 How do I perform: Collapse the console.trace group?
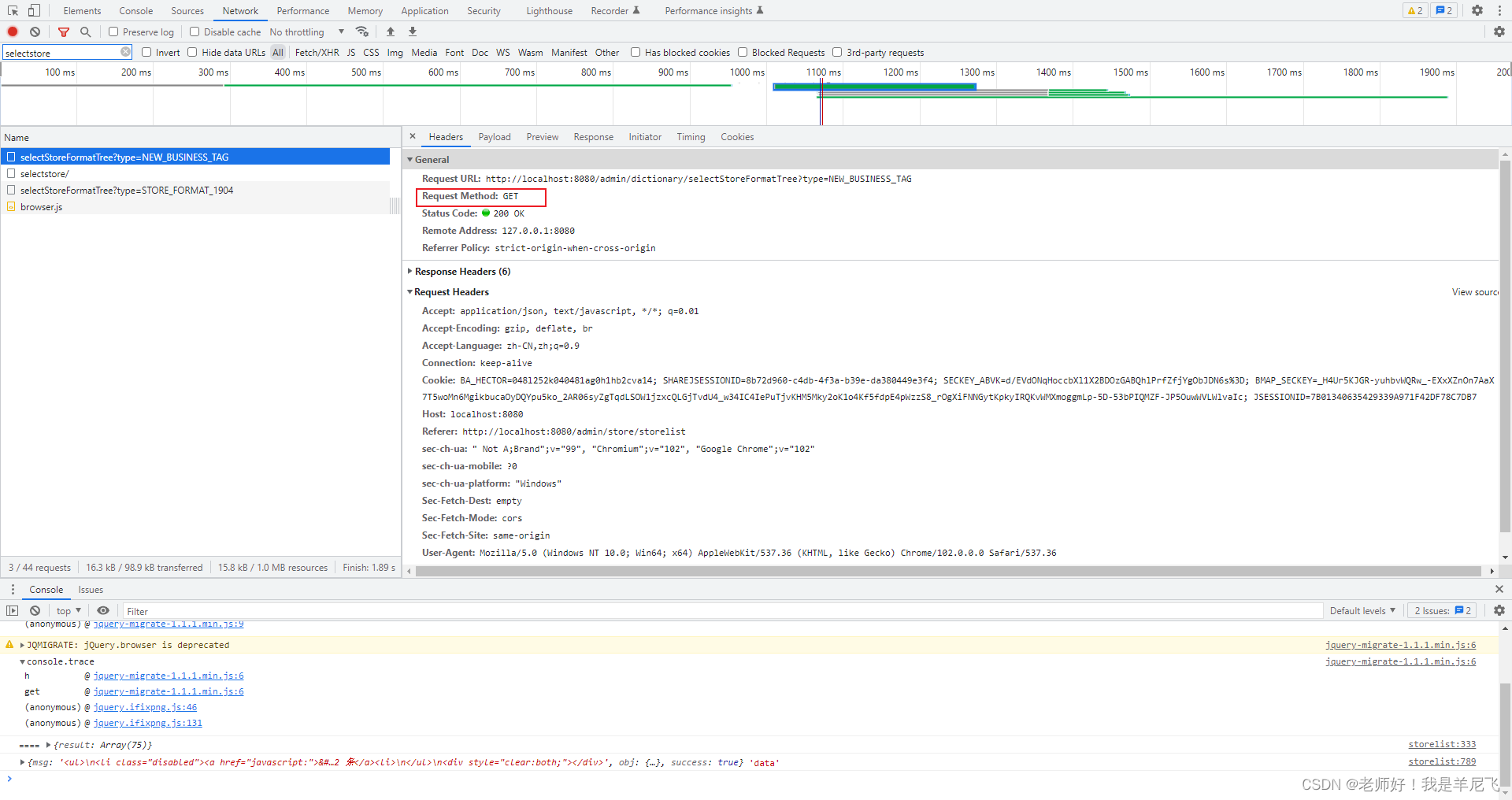click(22, 661)
